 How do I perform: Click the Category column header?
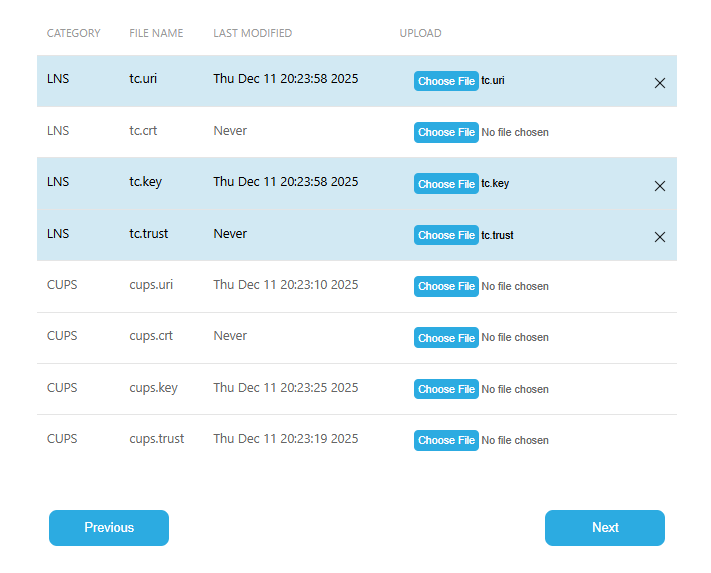(x=73, y=33)
